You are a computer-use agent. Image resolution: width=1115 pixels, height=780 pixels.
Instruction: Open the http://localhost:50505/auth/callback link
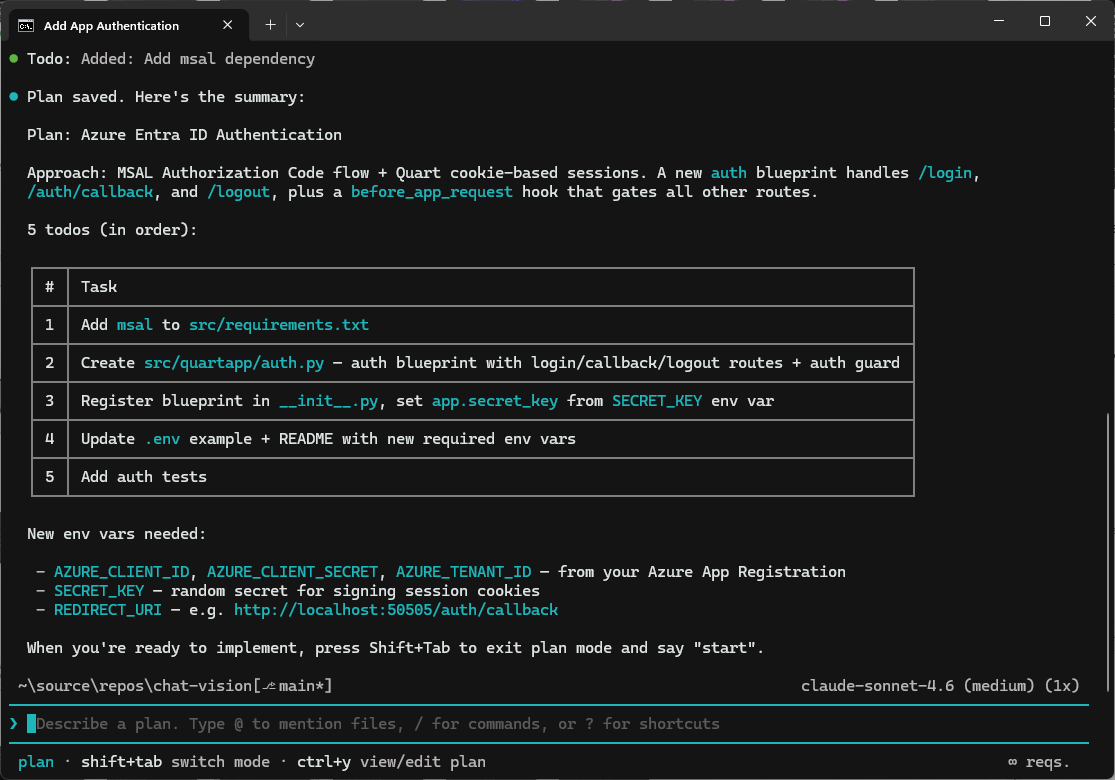(395, 609)
